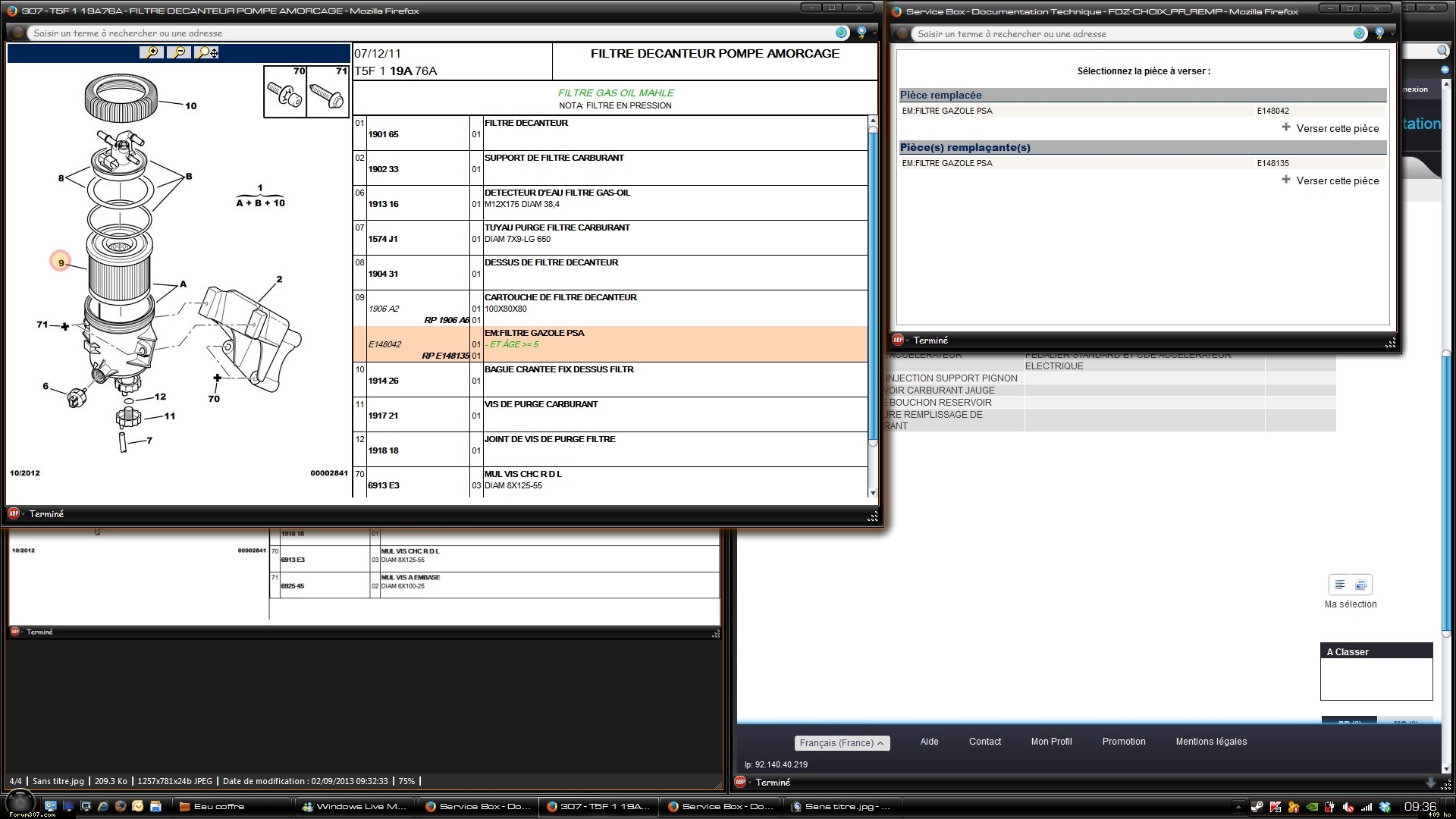The height and width of the screenshot is (819, 1456).
Task: Click the Ma sélection list icon
Action: point(1340,585)
